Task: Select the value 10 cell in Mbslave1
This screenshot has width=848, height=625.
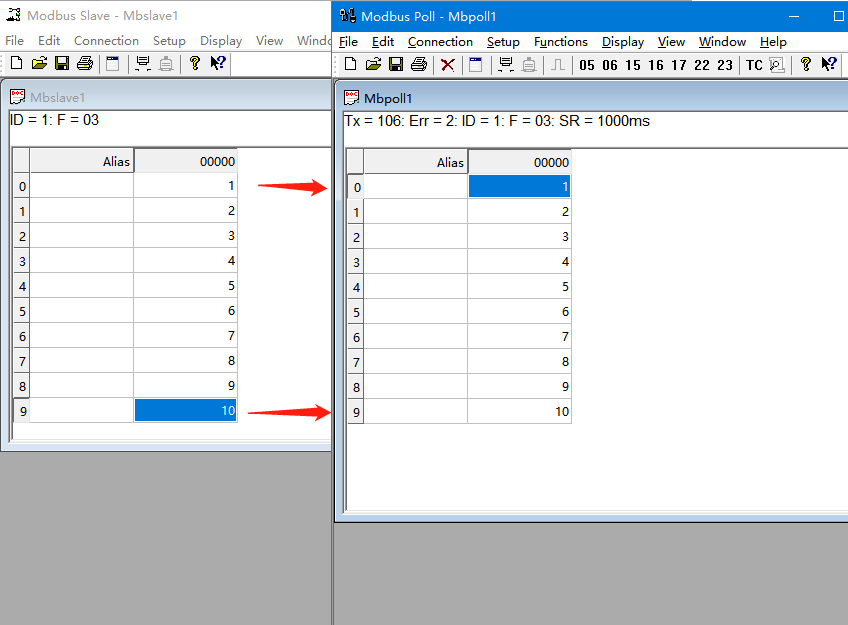Action: tap(185, 410)
